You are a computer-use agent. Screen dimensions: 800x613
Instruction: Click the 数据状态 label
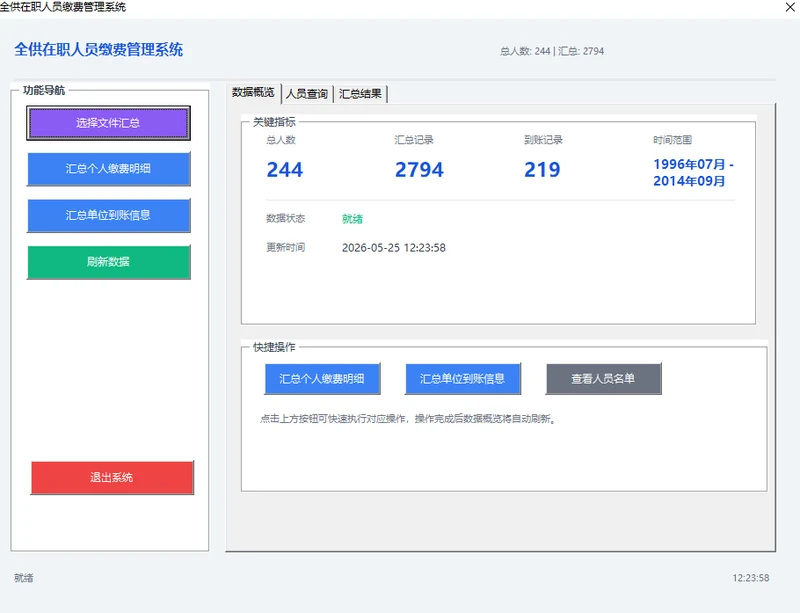(286, 218)
